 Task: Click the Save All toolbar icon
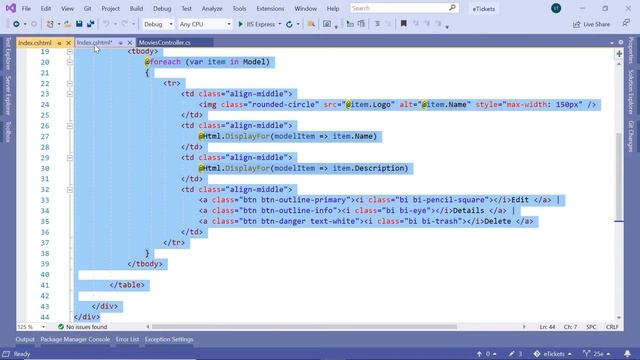pyautogui.click(x=91, y=24)
